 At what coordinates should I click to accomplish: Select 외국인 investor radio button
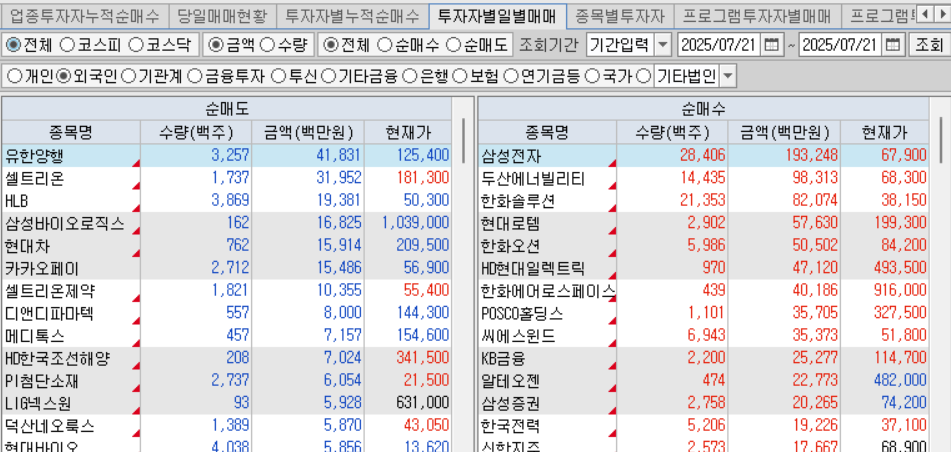63,76
